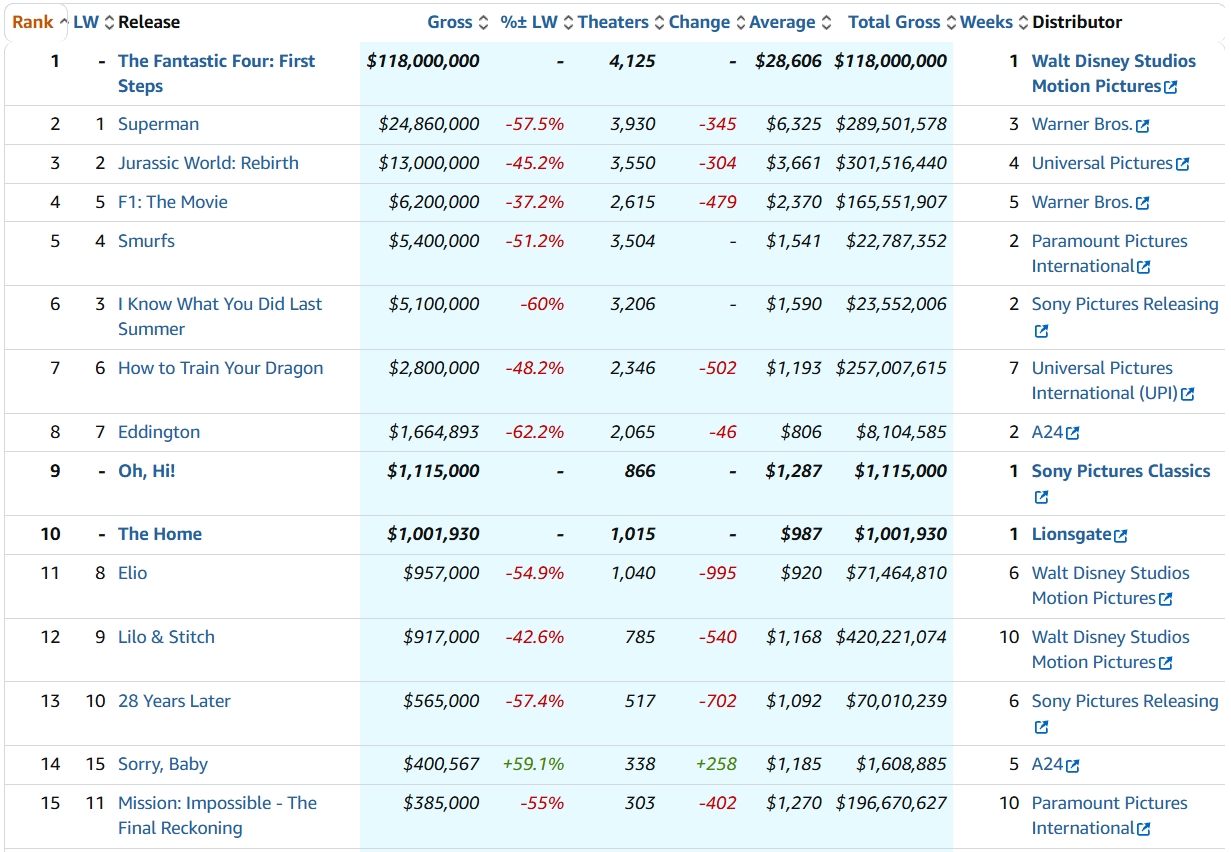This screenshot has height=852, width=1231.
Task: Sort by Theaters column header
Action: (x=621, y=22)
